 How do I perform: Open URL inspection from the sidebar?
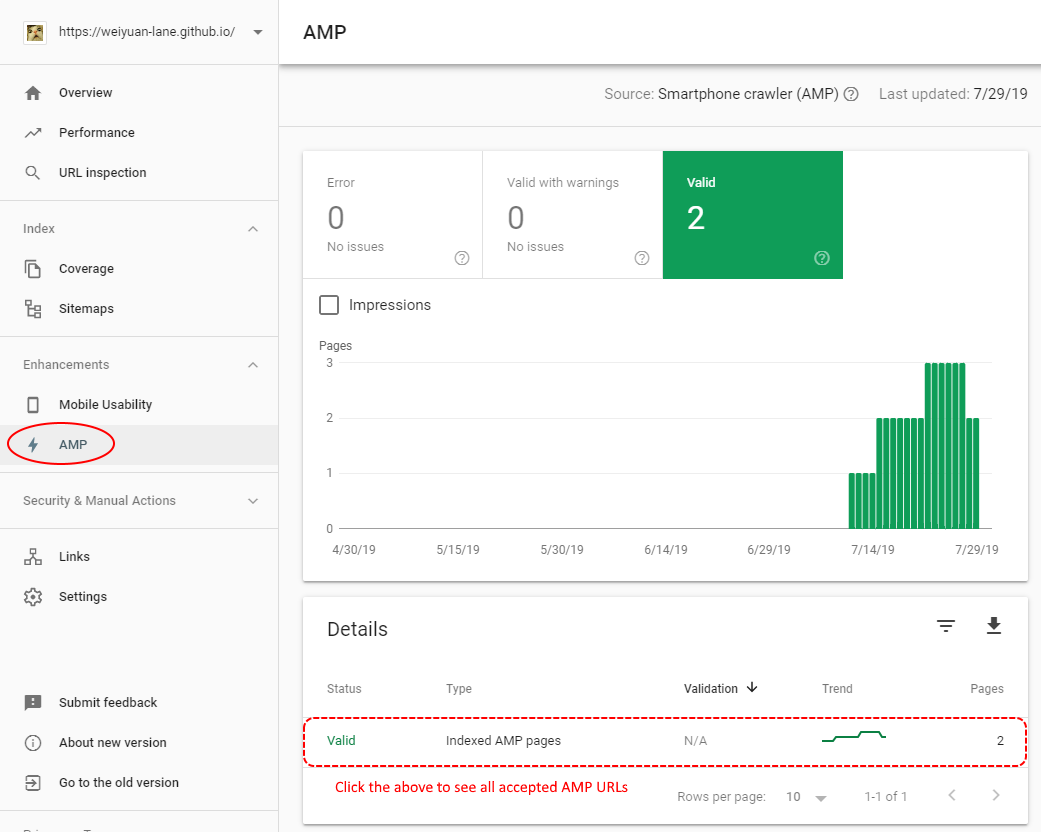coord(102,173)
